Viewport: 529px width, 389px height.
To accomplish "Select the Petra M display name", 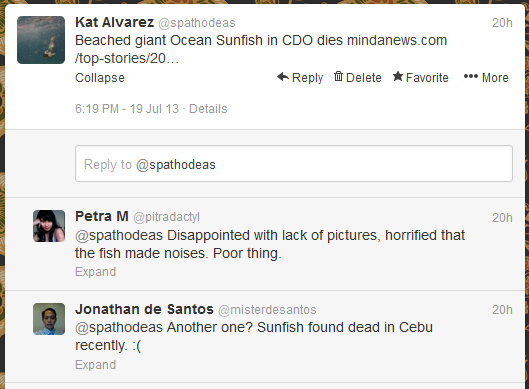I will [x=102, y=216].
